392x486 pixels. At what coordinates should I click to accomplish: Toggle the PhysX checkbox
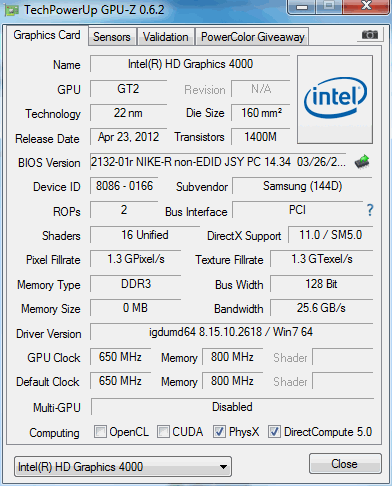(219, 432)
